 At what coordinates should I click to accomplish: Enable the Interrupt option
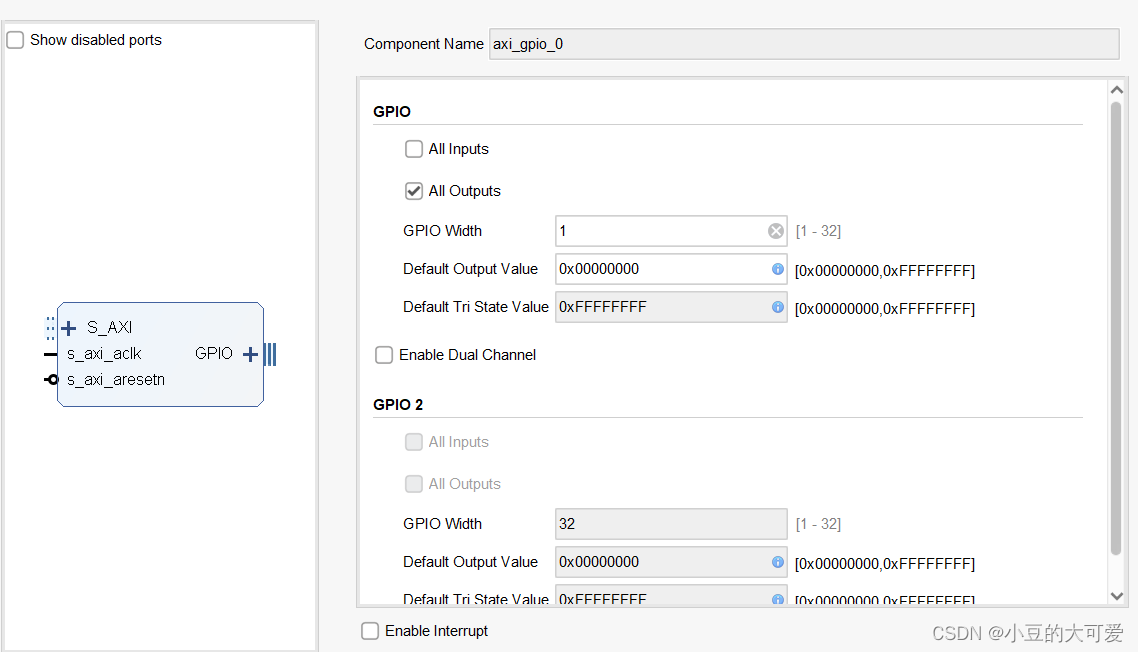[370, 630]
